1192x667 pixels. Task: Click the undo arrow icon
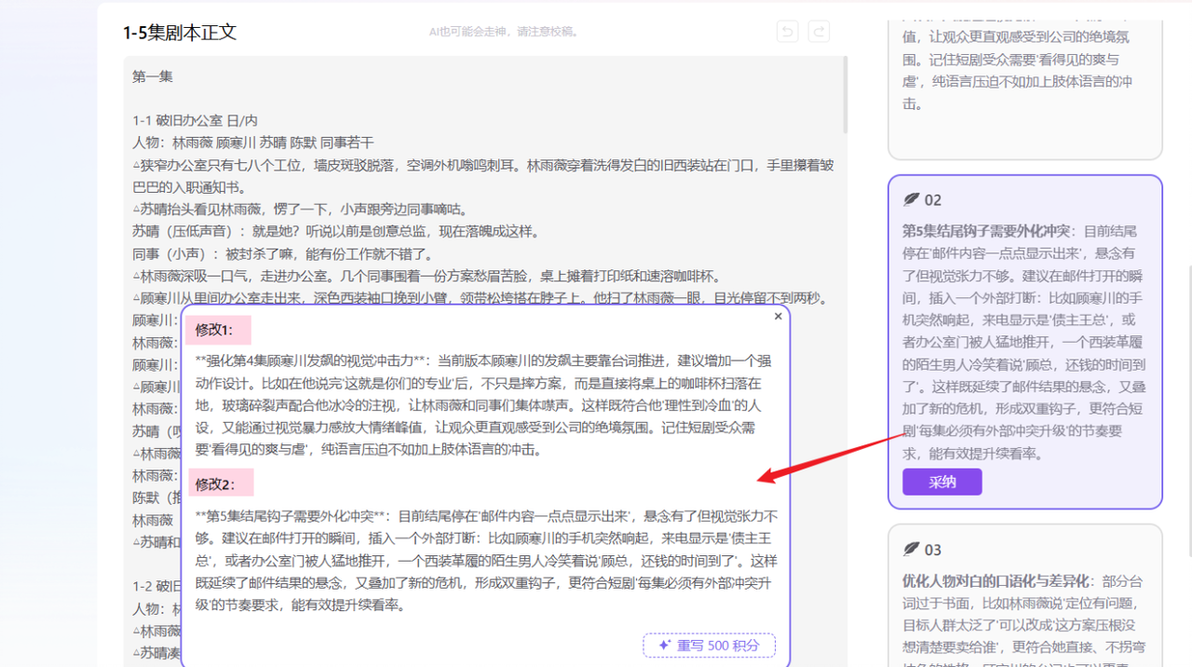point(788,31)
